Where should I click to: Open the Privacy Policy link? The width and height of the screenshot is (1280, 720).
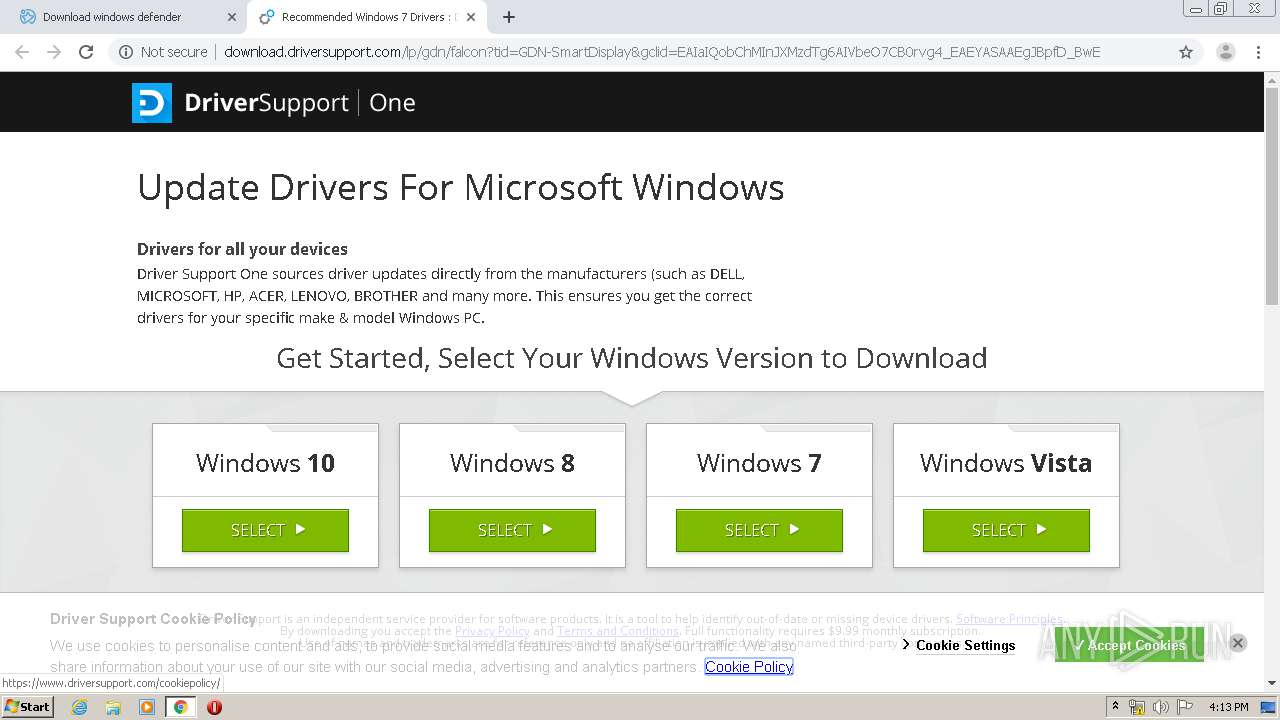492,631
